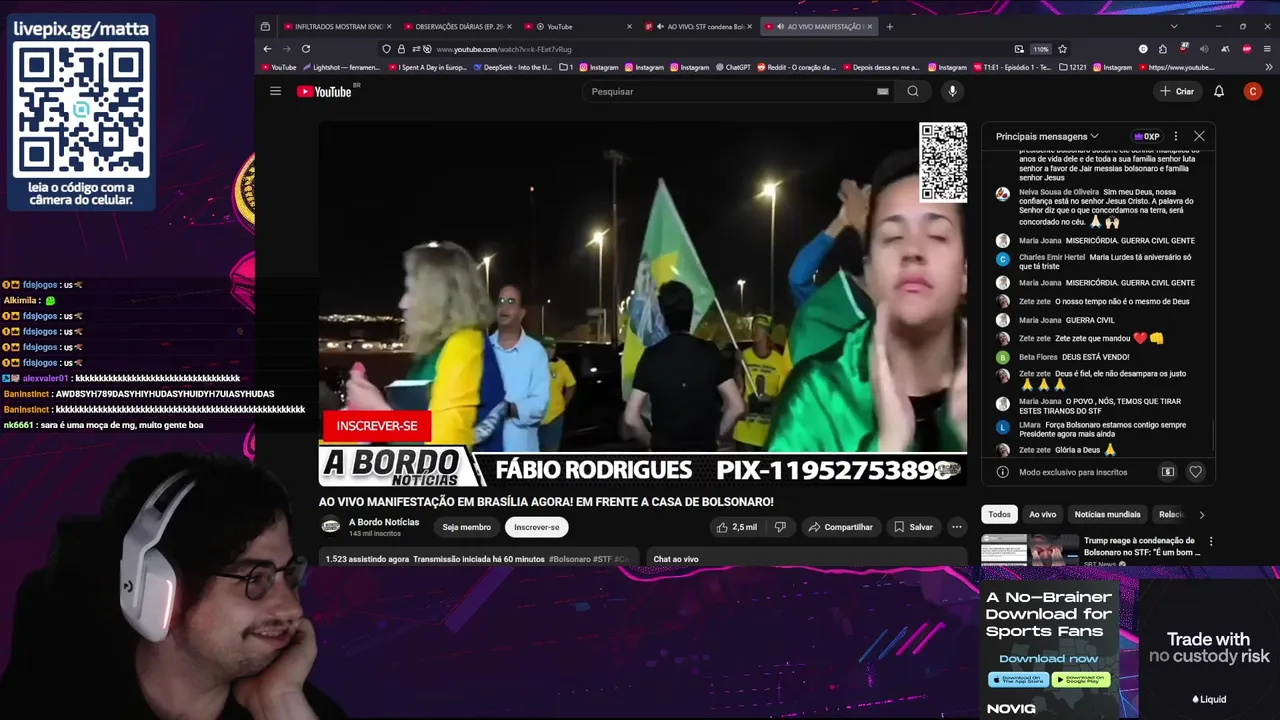
Task: Open the DeepSeek bookmark
Action: [512, 67]
